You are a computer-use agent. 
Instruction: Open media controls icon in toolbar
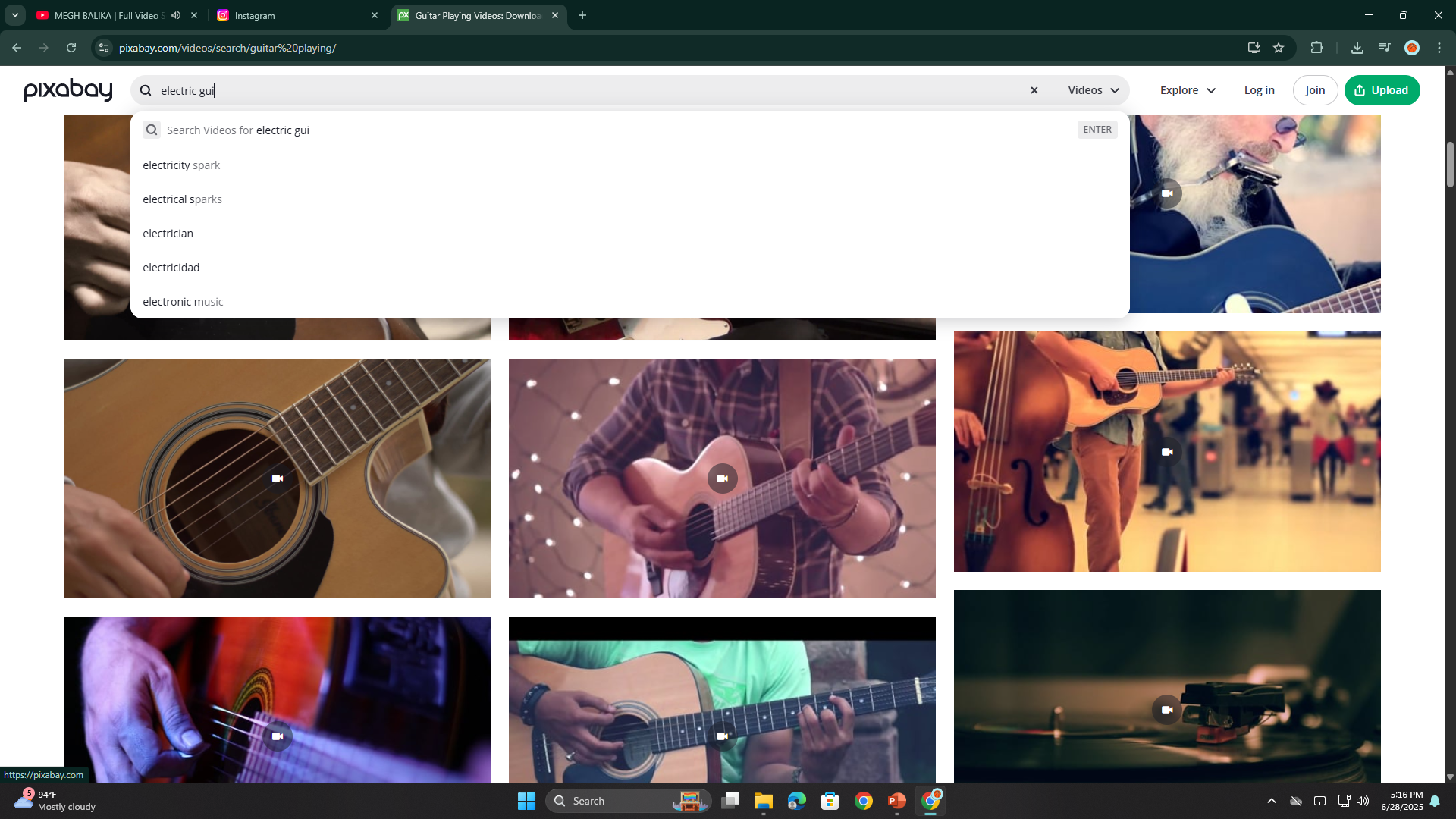(1385, 48)
